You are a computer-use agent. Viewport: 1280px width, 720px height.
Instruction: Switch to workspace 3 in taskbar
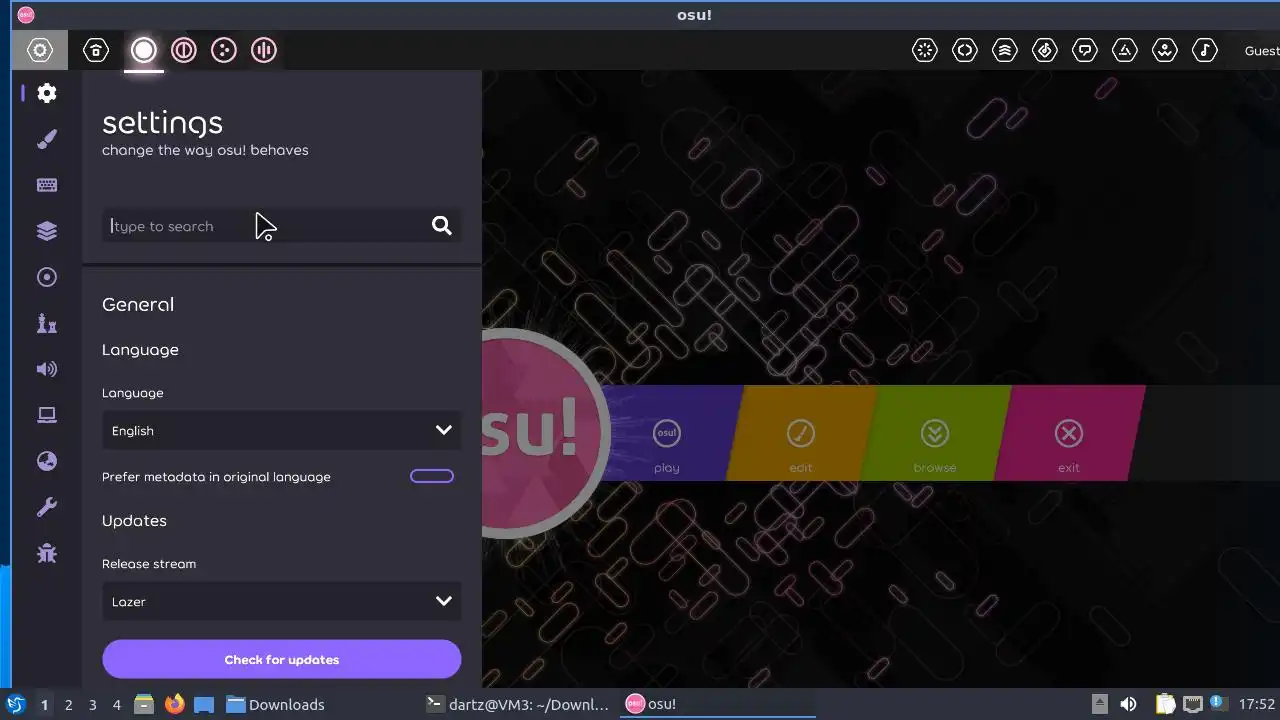click(x=92, y=704)
